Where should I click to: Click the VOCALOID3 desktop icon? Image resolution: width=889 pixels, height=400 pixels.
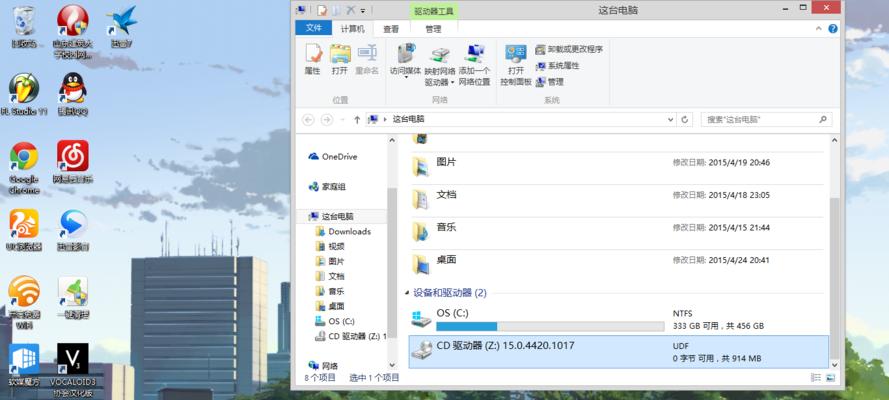(x=72, y=371)
